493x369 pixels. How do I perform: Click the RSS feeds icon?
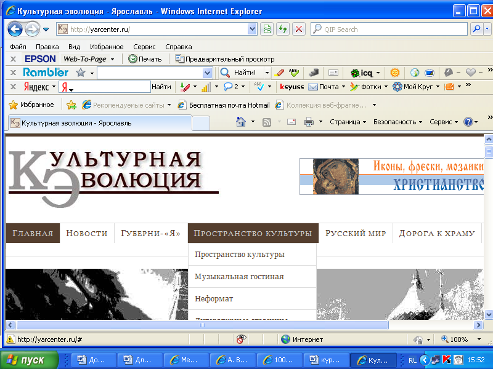tap(267, 122)
